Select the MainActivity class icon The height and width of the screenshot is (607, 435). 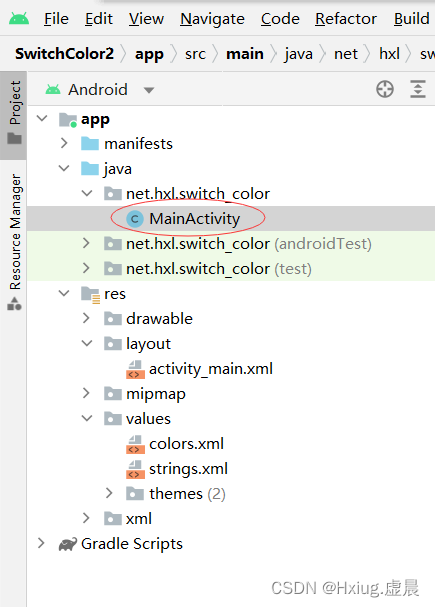(135, 219)
